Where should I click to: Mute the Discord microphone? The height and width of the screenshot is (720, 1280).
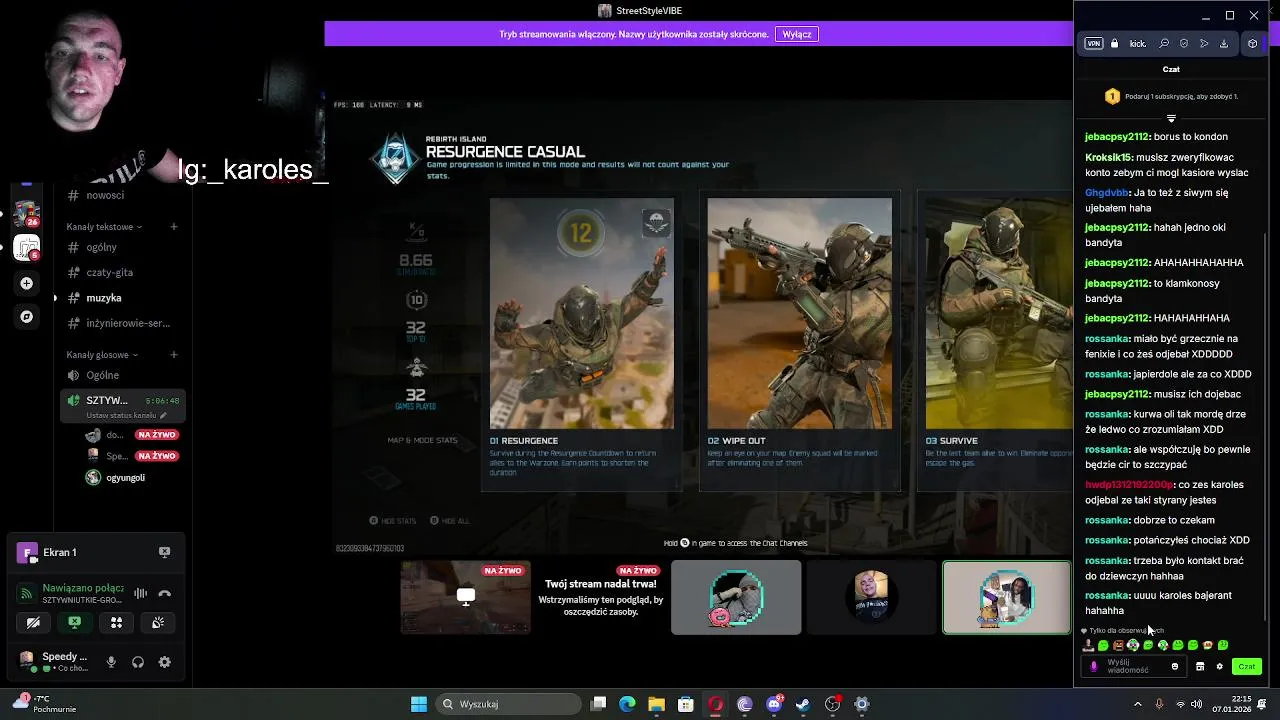(111, 662)
